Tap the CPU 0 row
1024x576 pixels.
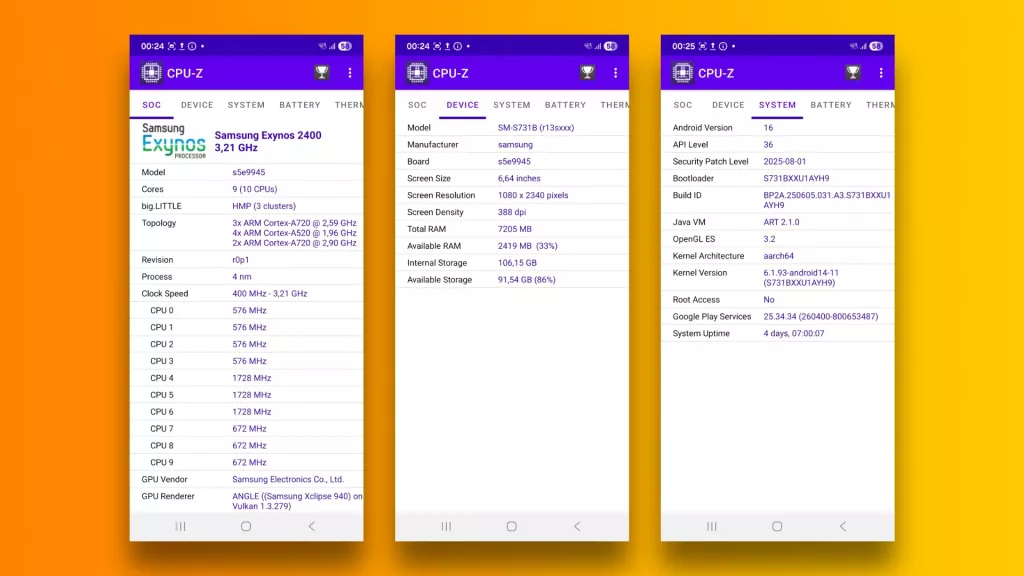[x=246, y=311]
